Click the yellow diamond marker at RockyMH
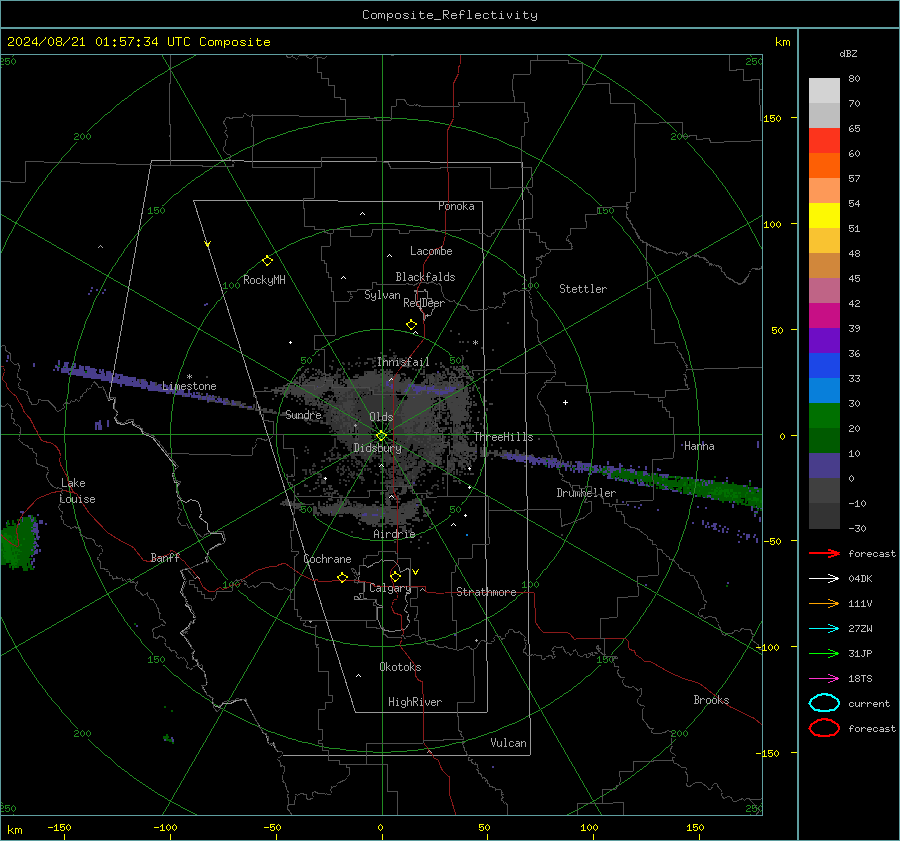Viewport: 900px width, 841px height. pyautogui.click(x=267, y=261)
